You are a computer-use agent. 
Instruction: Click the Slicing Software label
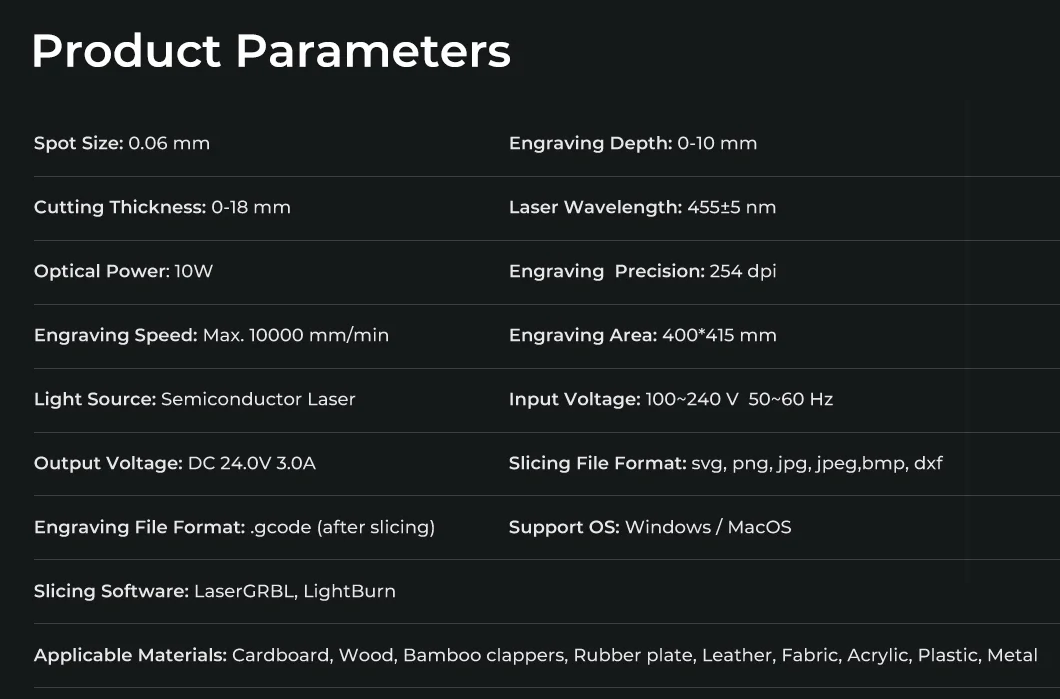point(111,591)
